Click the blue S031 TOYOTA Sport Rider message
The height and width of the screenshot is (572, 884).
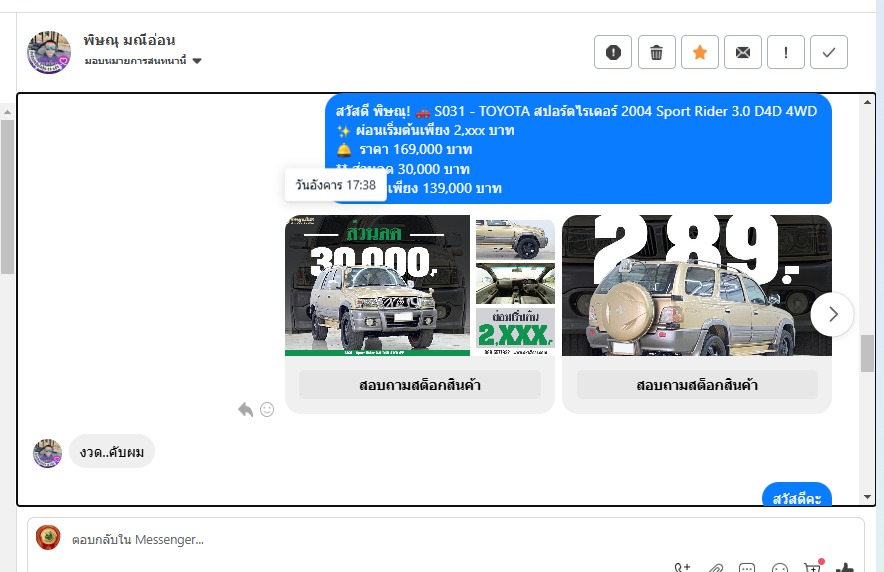[578, 149]
